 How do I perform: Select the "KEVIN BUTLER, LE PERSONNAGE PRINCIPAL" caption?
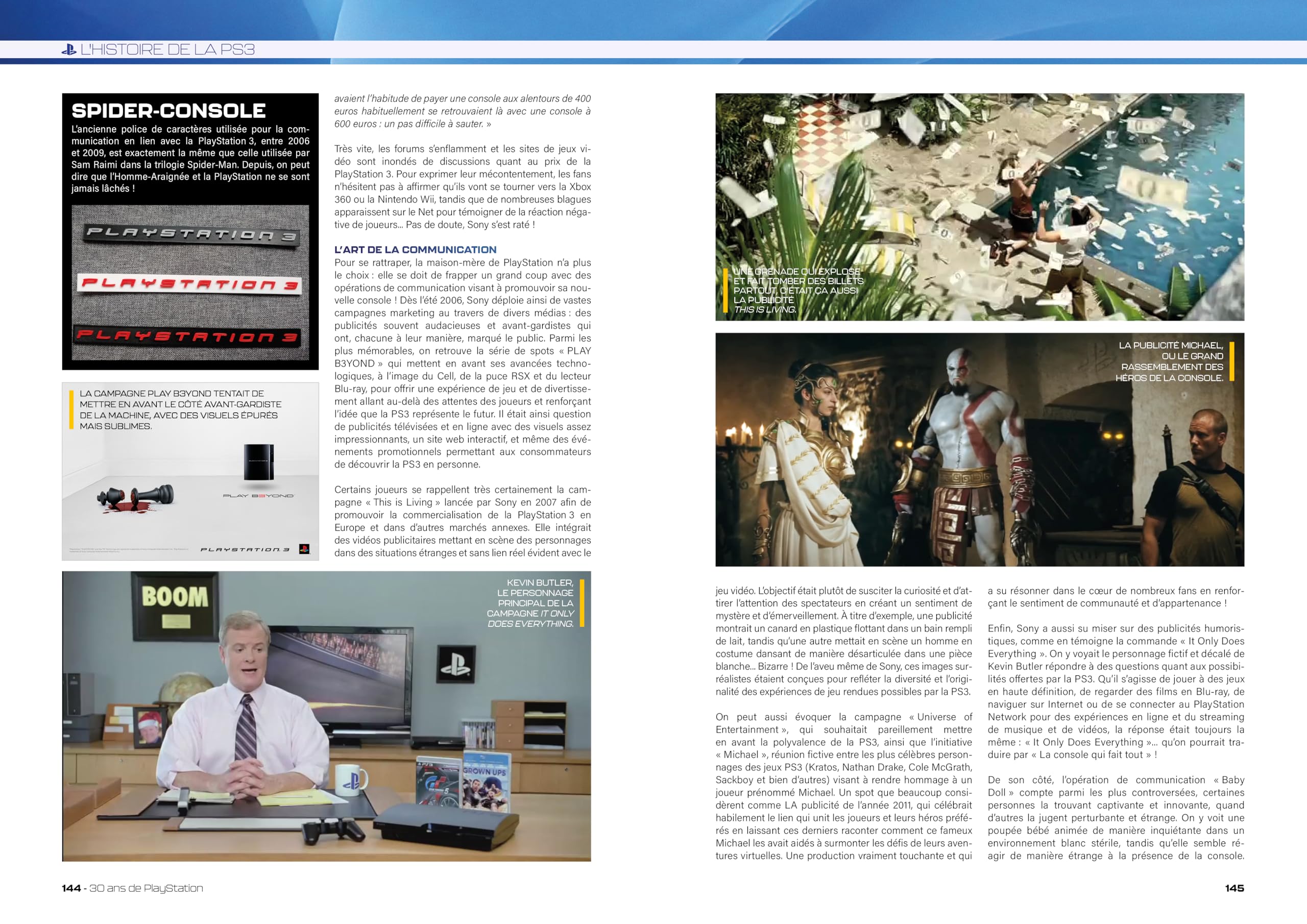(530, 603)
